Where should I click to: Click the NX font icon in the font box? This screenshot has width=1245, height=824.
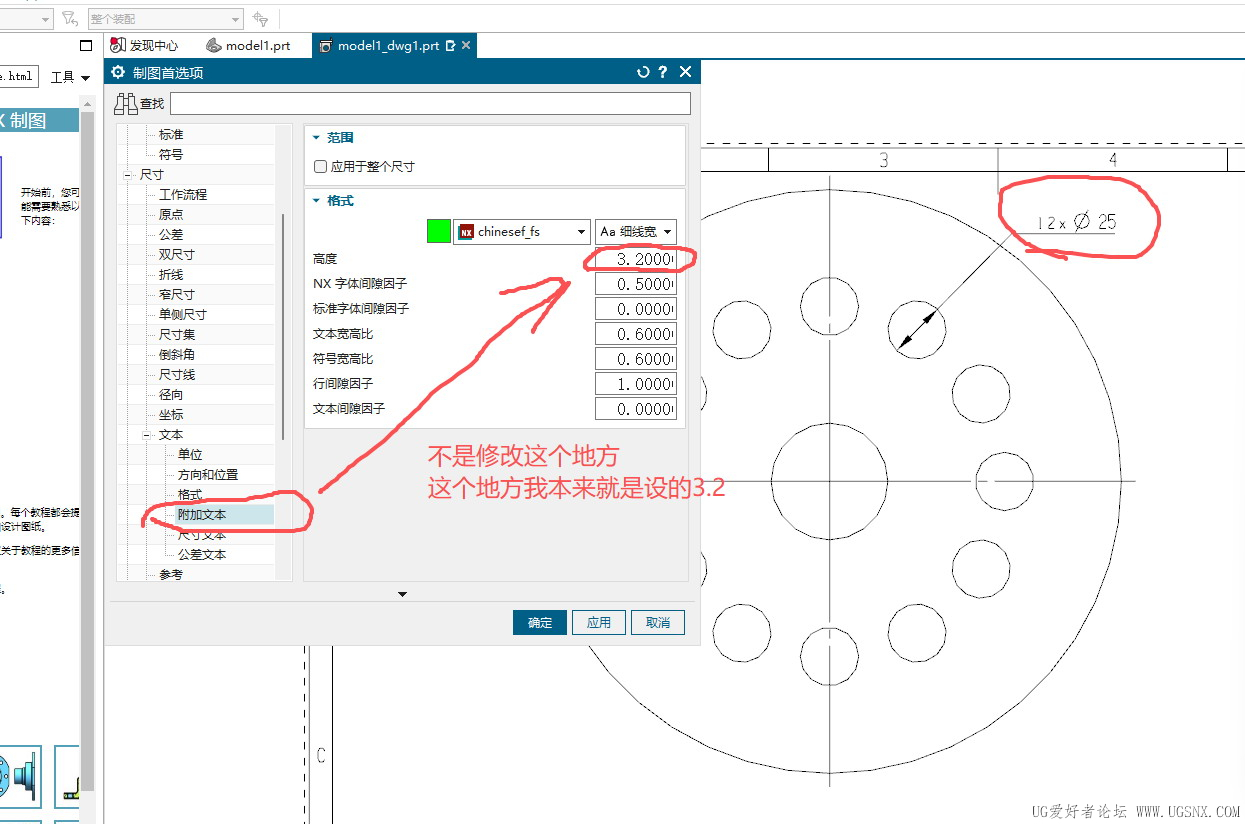466,232
